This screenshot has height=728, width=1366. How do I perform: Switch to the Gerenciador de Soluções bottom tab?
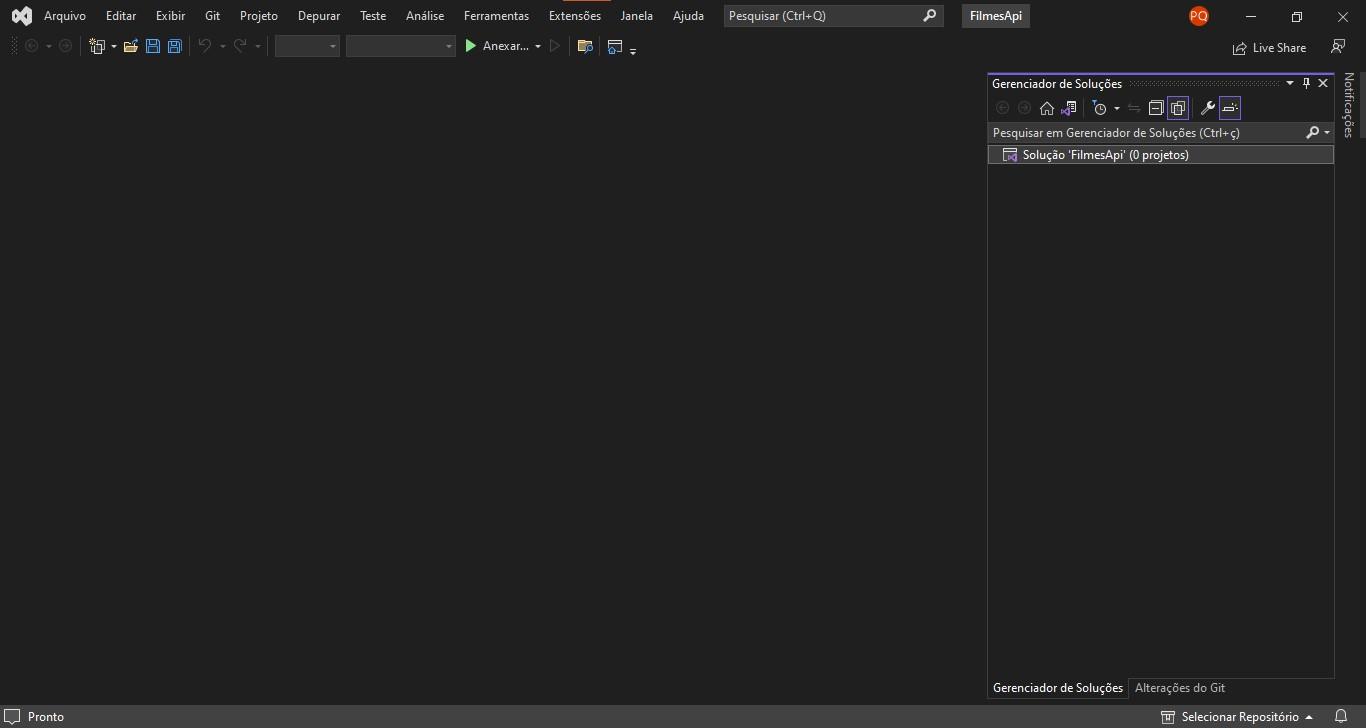coord(1058,688)
